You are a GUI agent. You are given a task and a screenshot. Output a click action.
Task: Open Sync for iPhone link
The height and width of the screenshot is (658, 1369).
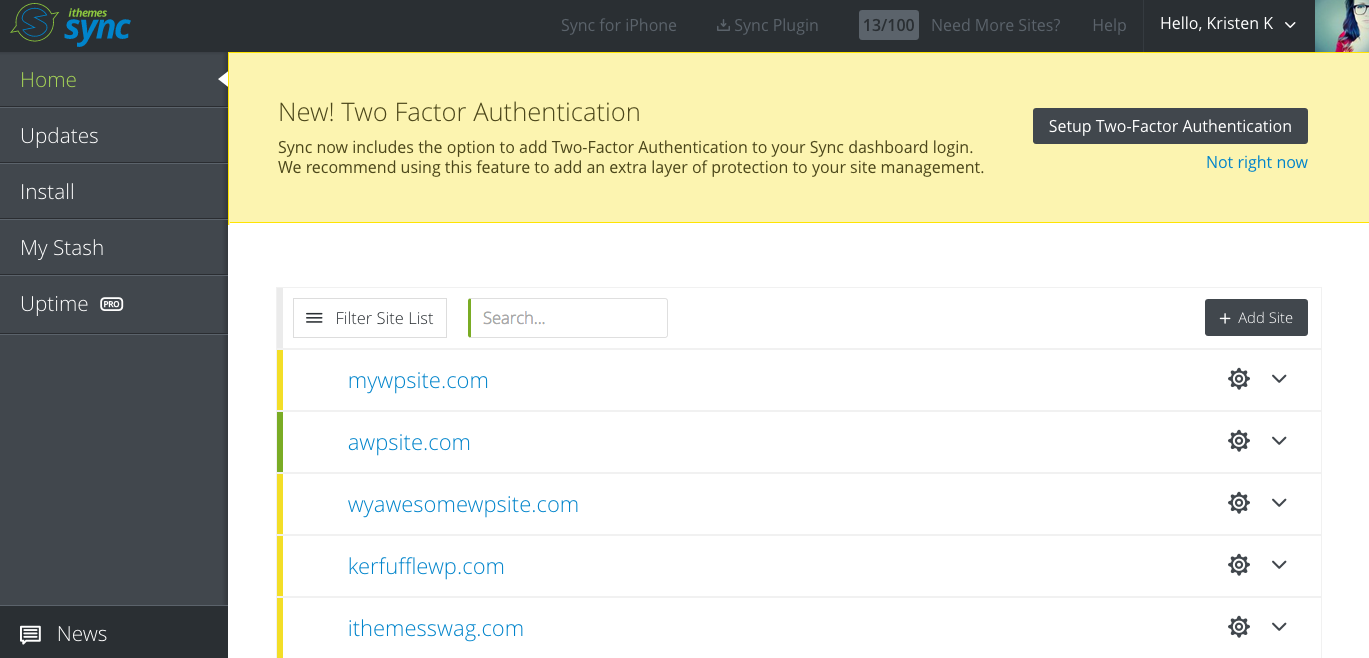point(619,26)
